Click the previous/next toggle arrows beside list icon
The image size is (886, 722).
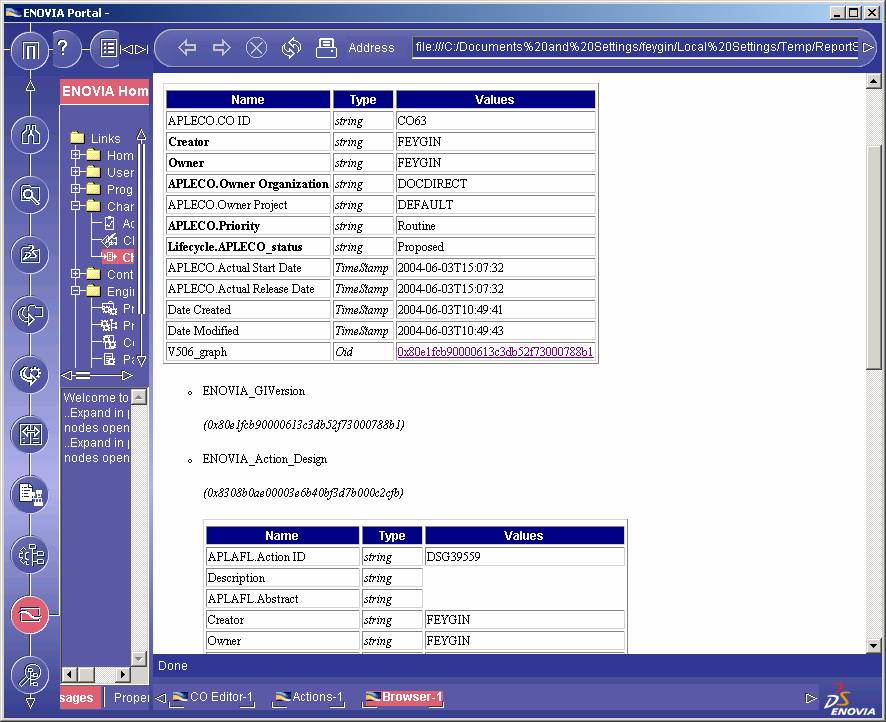pos(134,50)
